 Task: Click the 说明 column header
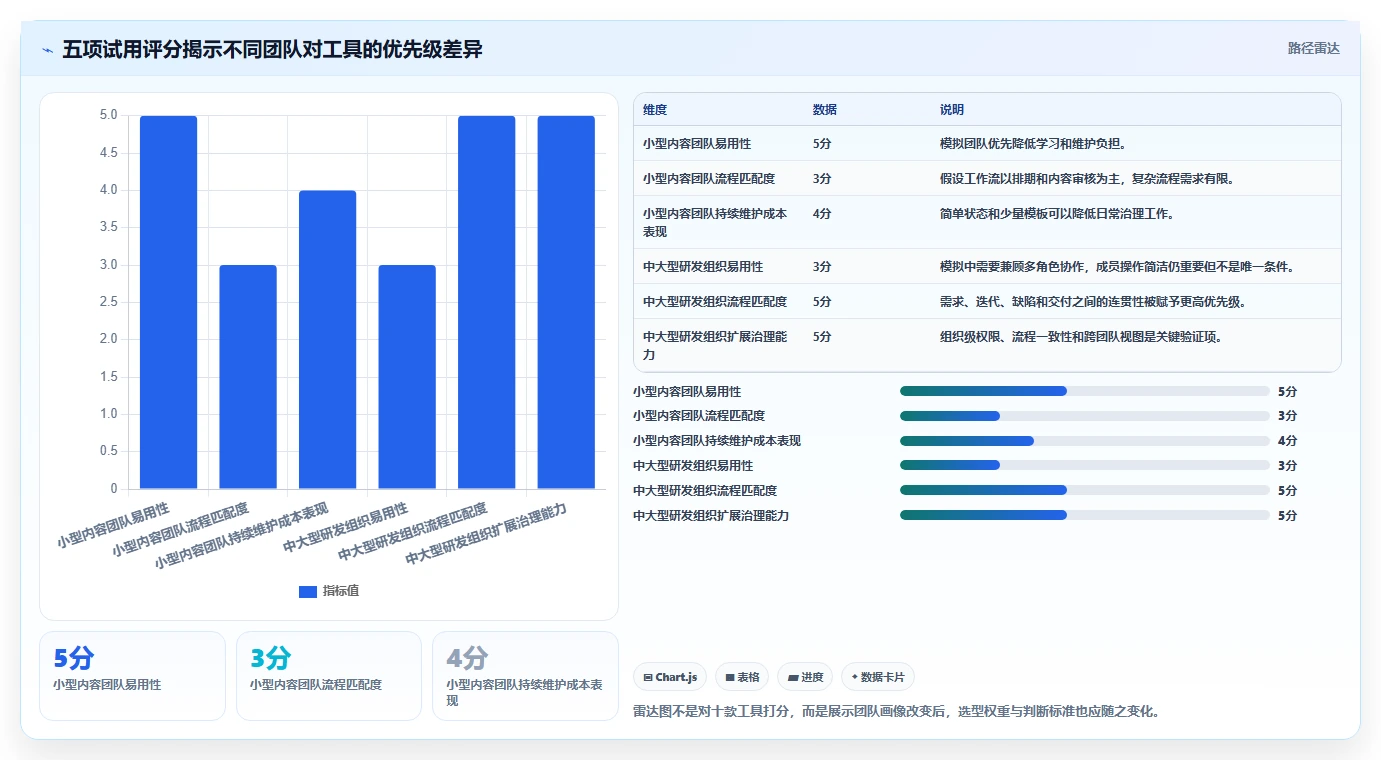click(952, 109)
